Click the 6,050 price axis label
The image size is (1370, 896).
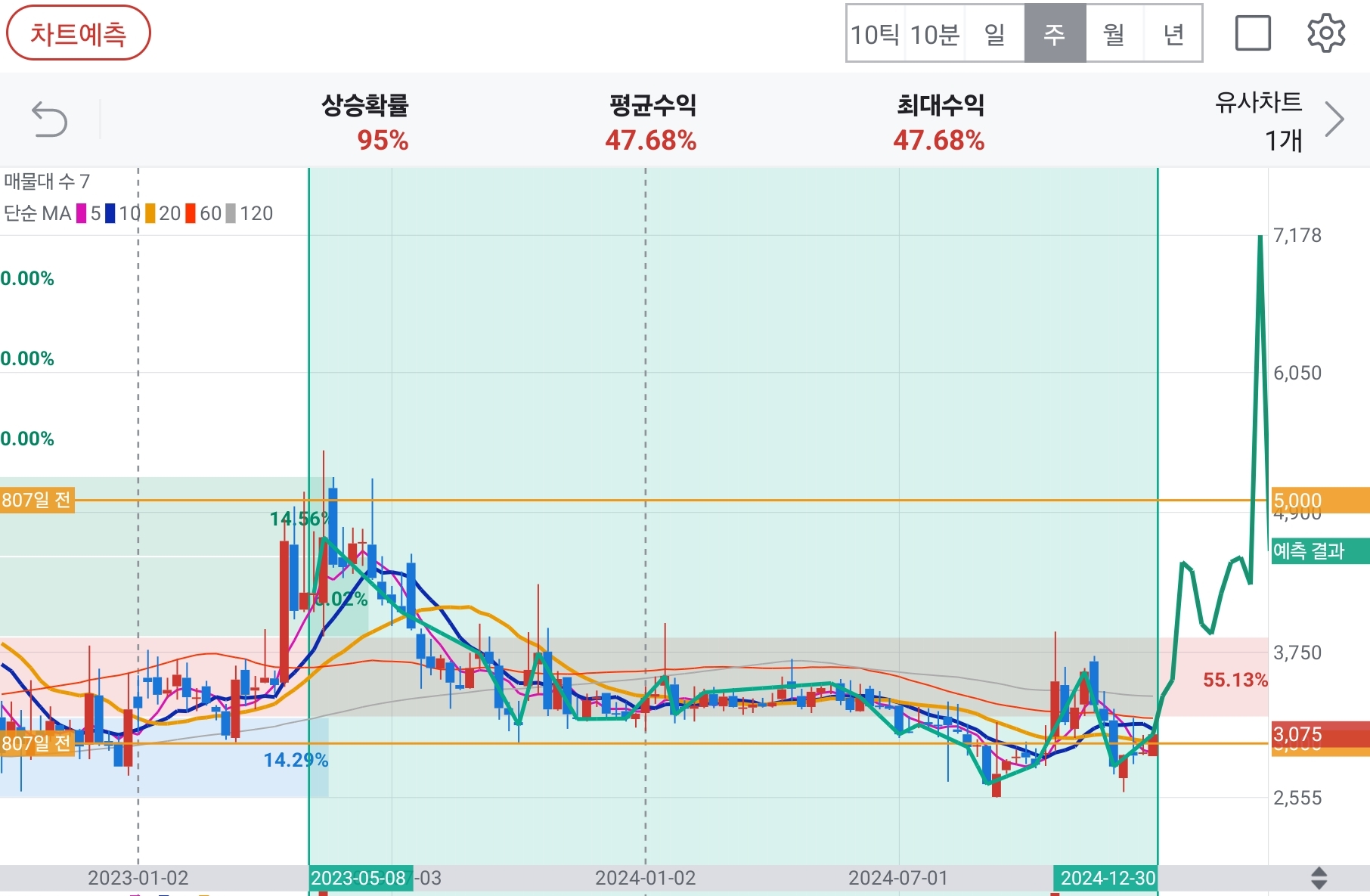pos(1297,373)
